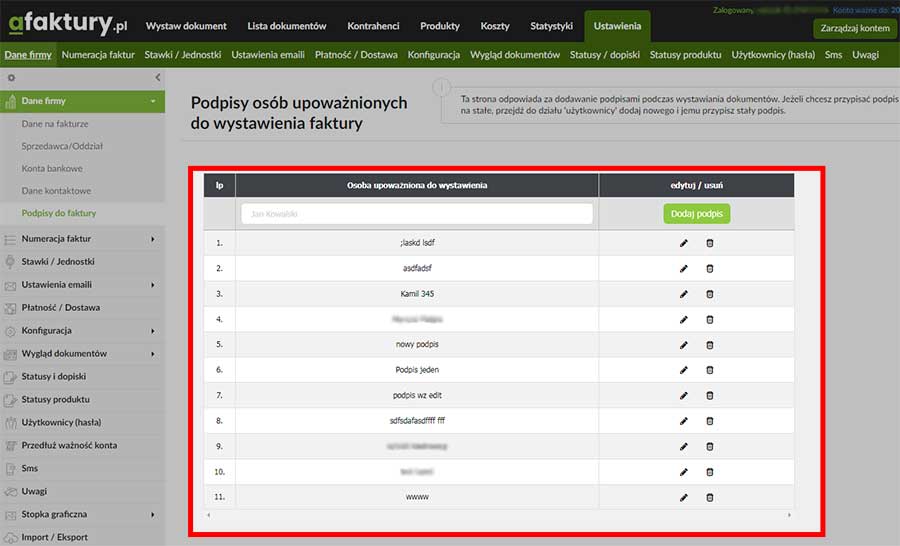Click pencil icon in row 4
Screen dimensions: 900x546
click(684, 320)
